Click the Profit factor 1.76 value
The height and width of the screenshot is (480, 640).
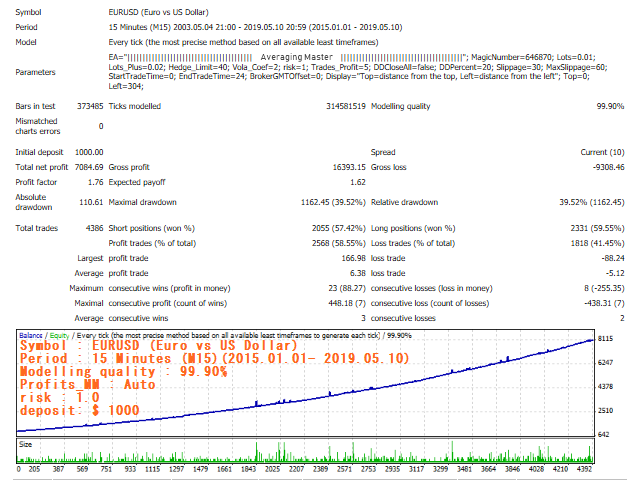pos(96,182)
